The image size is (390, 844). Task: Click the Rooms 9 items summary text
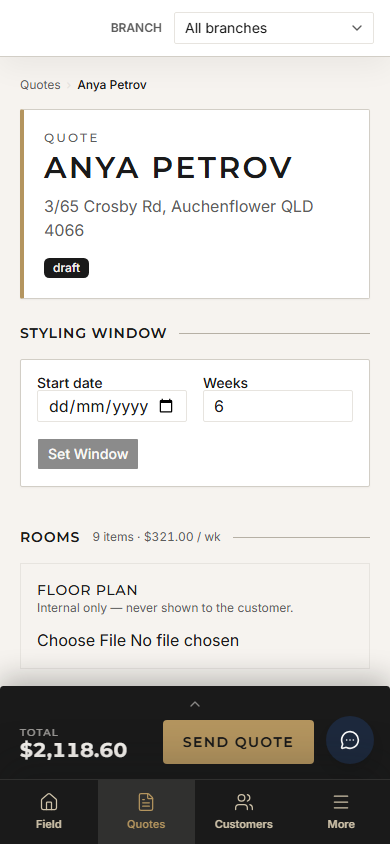[156, 537]
